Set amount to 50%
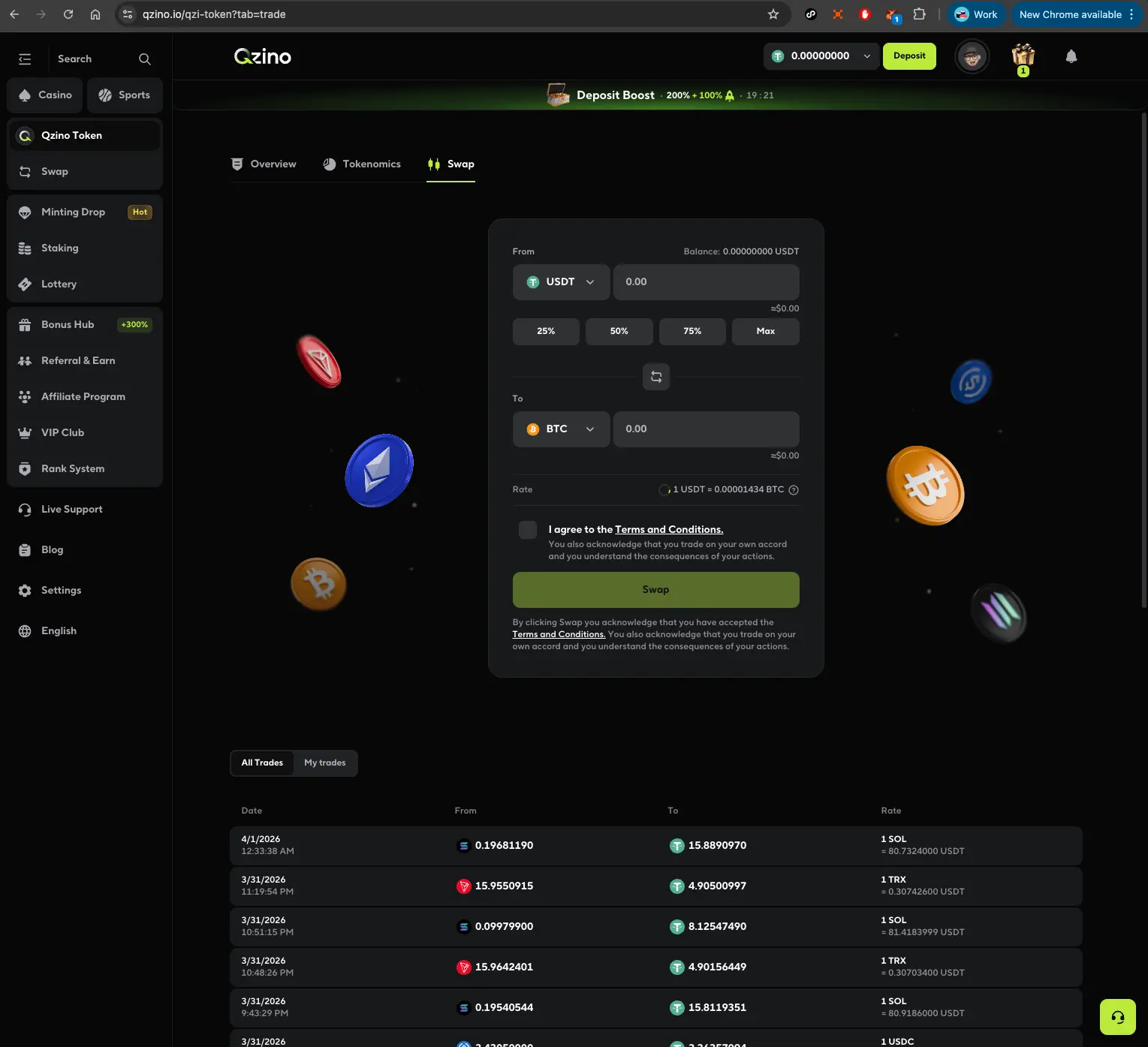Viewport: 1148px width, 1047px height. (619, 332)
